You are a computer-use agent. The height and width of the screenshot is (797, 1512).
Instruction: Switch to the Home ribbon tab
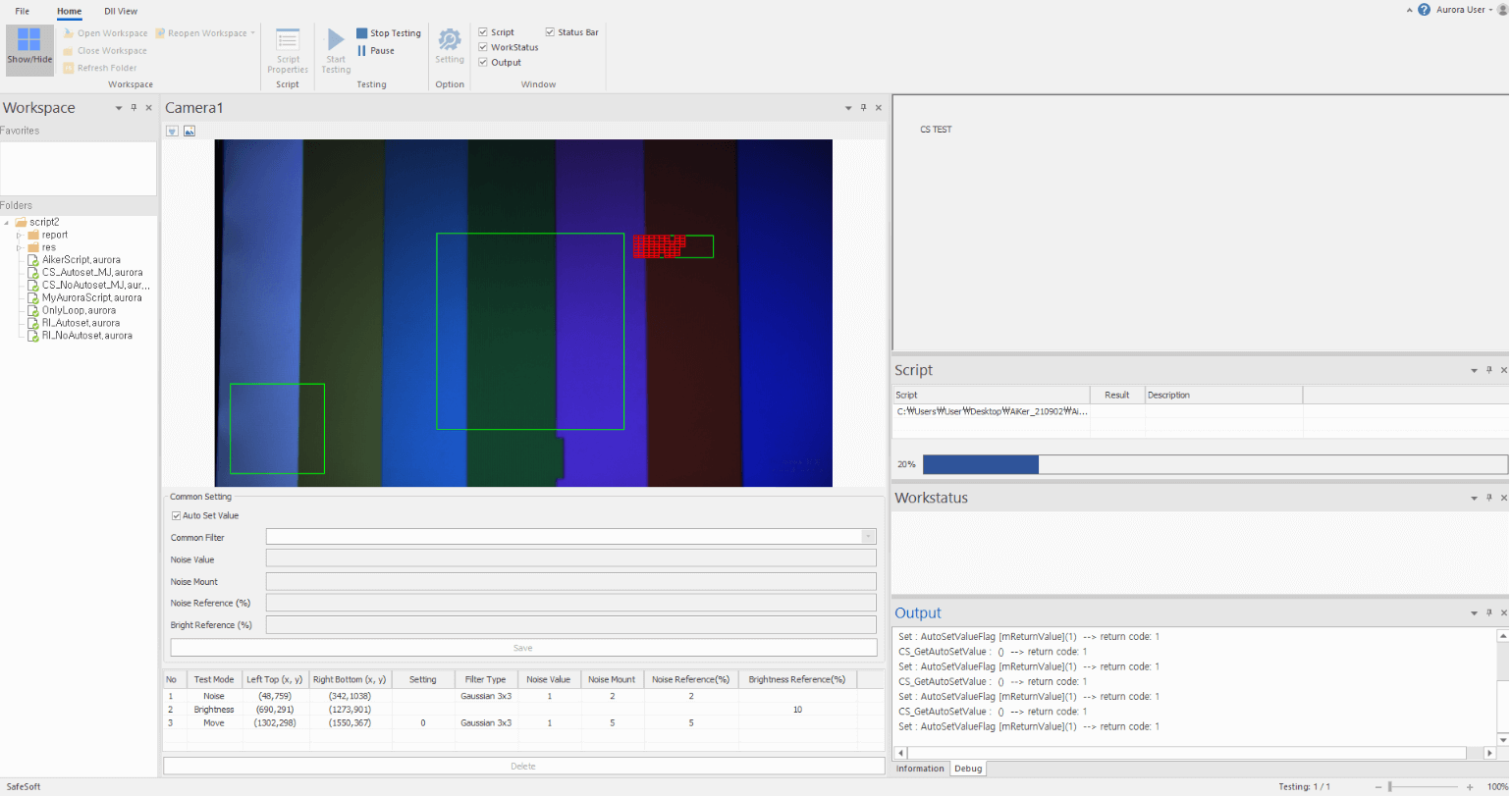click(x=69, y=11)
